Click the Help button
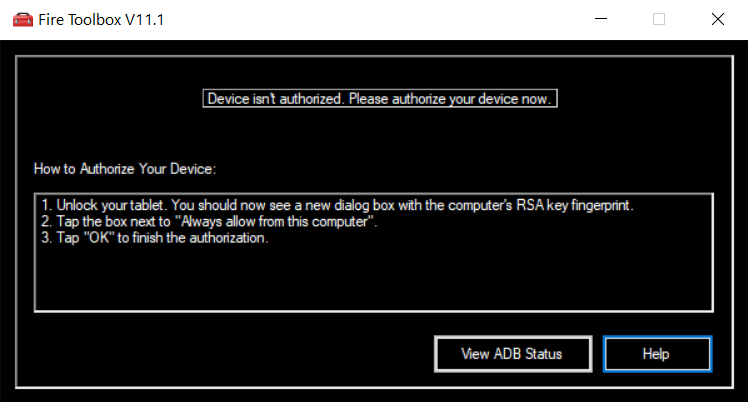Image resolution: width=748 pixels, height=402 pixels. [657, 354]
